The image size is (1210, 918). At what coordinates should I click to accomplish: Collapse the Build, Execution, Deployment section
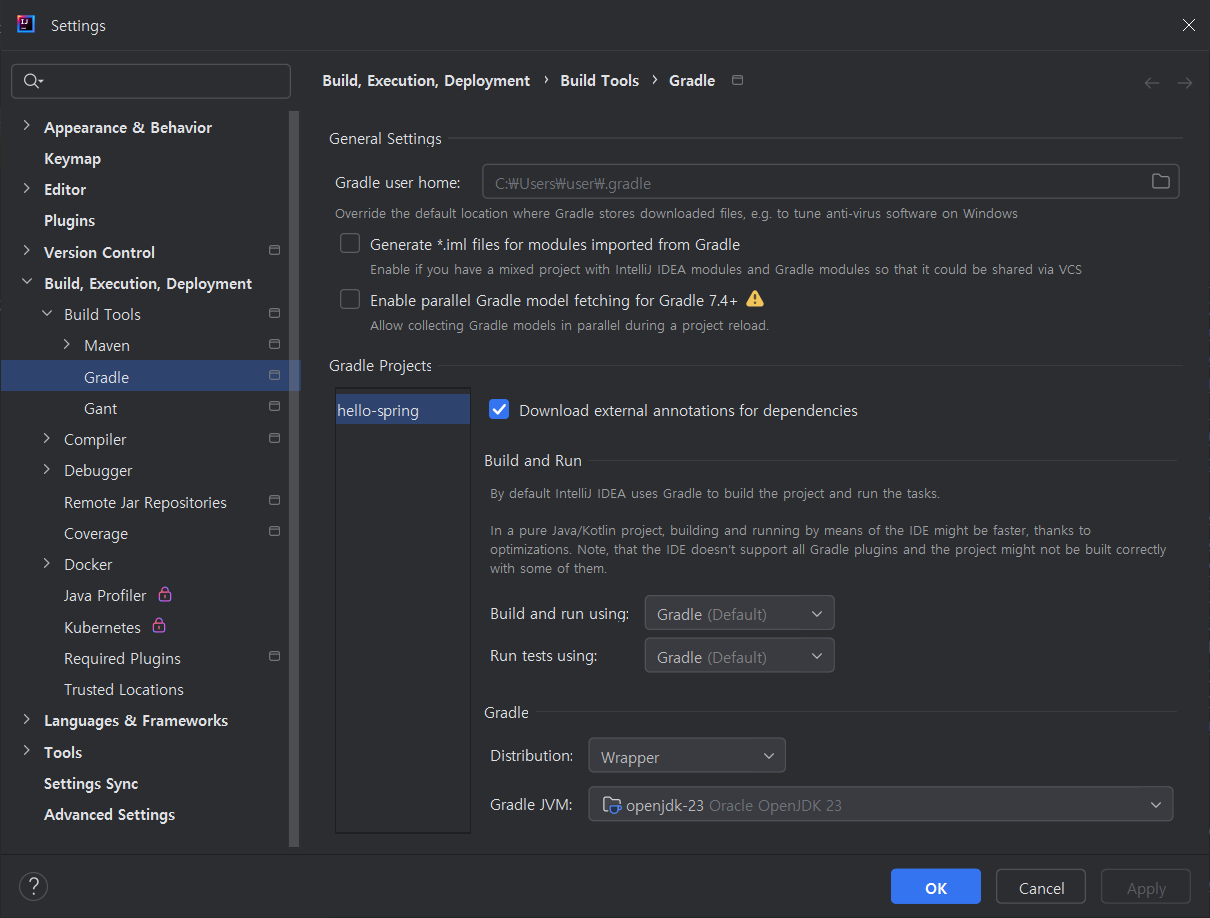27,283
